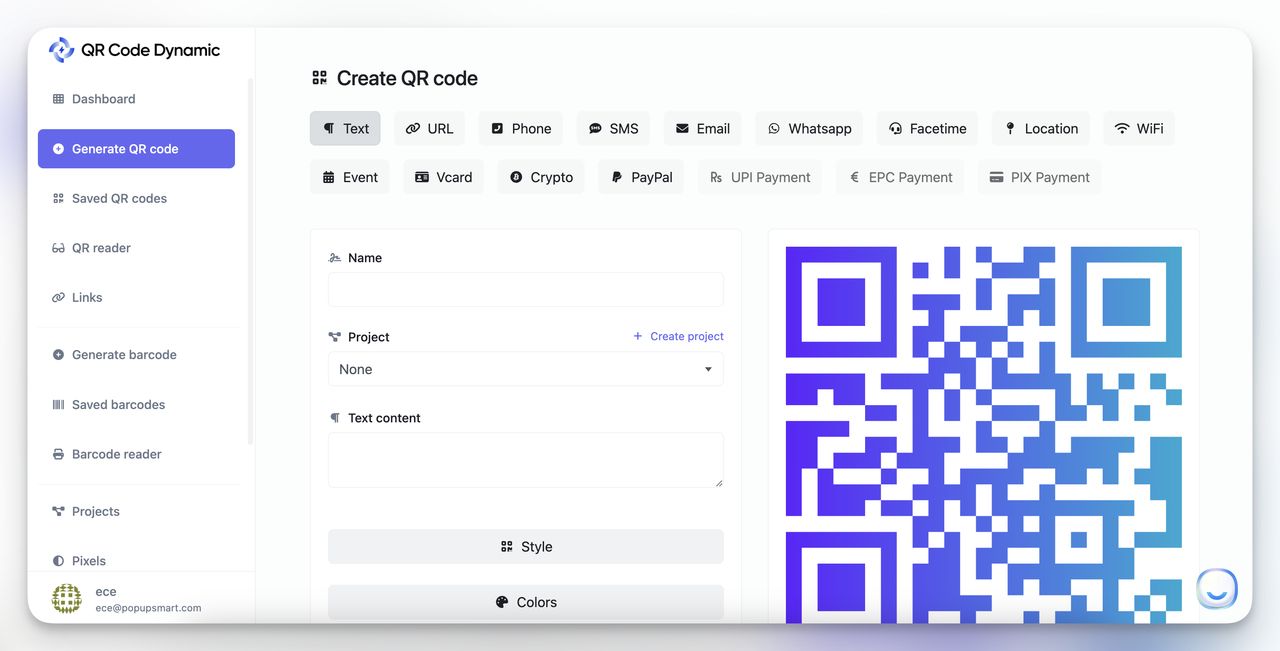Open the Pixels section
Image resolution: width=1280 pixels, height=651 pixels.
pyautogui.click(x=88, y=560)
